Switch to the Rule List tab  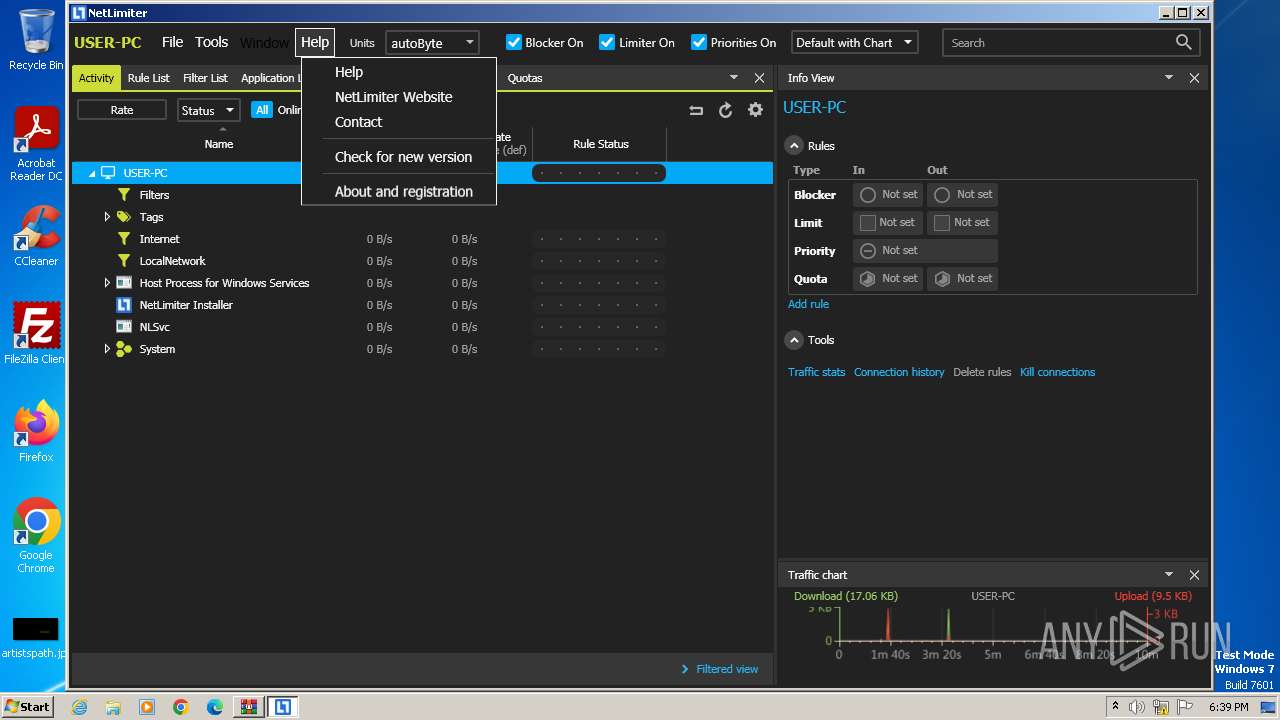(x=149, y=78)
